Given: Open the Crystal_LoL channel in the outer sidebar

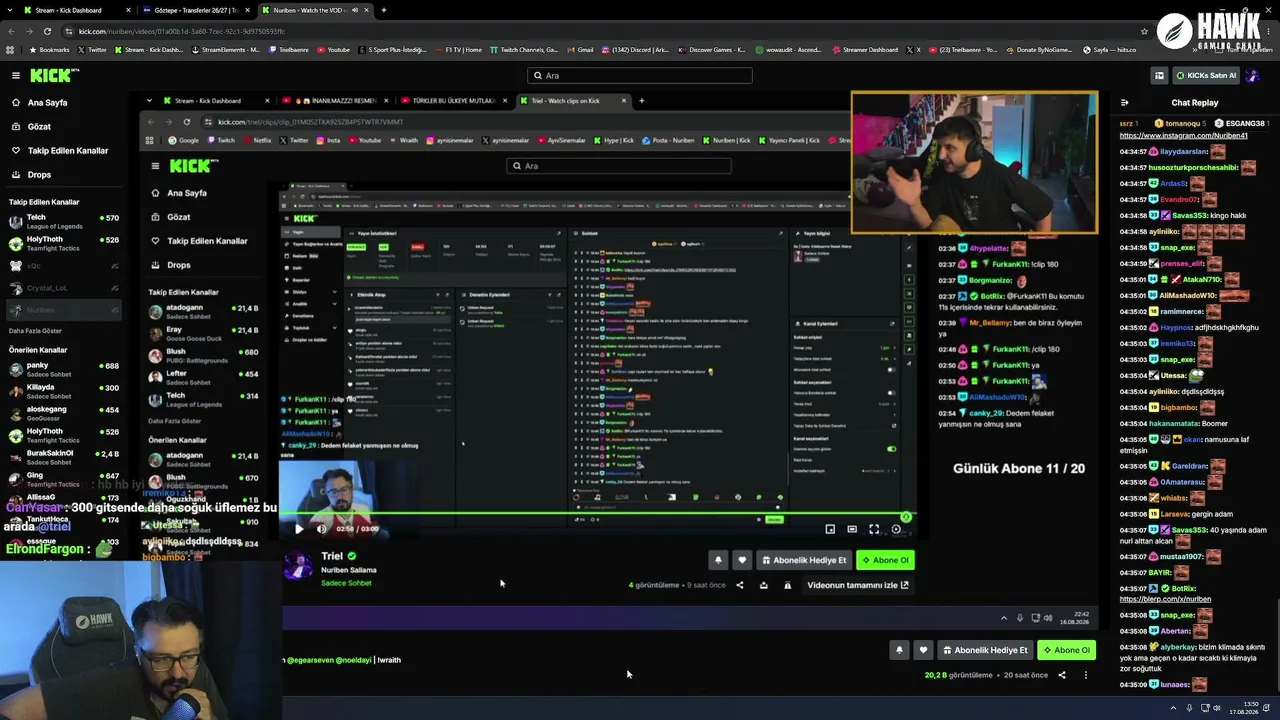Looking at the screenshot, I should 64,288.
